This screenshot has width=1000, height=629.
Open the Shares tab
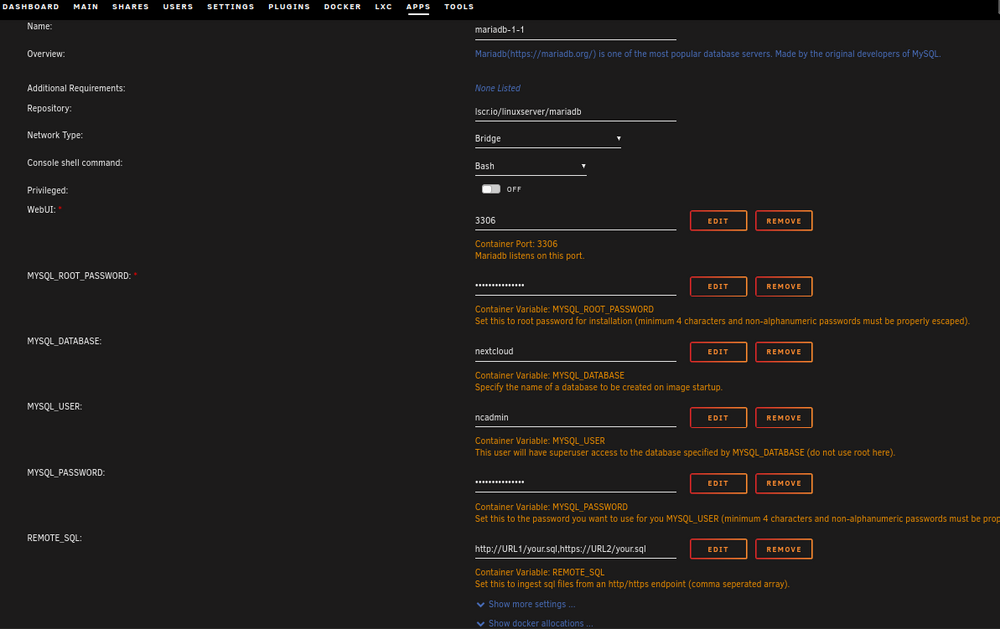[x=130, y=6]
